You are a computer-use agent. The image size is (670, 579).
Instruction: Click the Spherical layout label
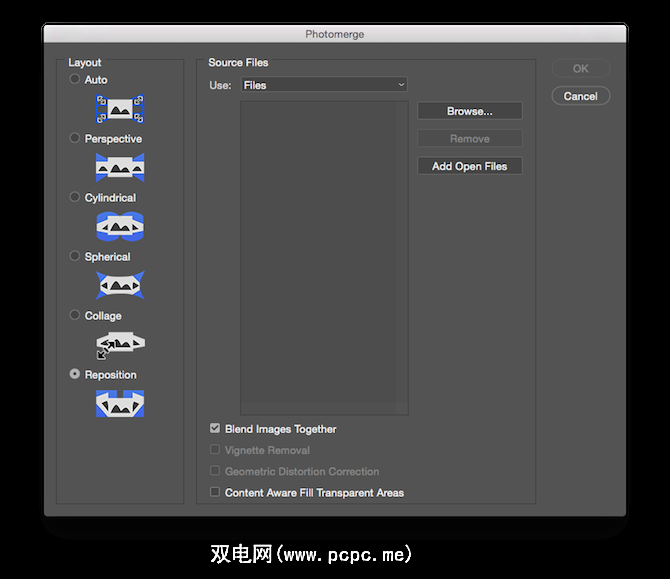(108, 257)
